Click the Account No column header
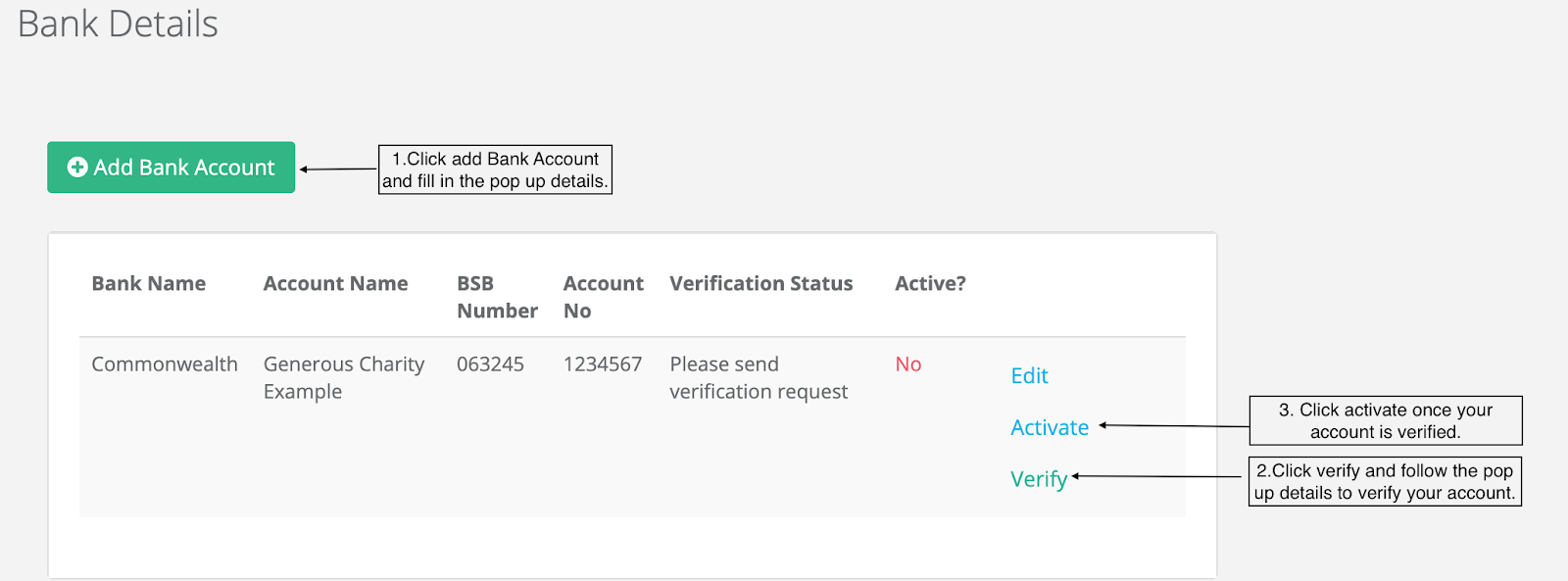This screenshot has height=581, width=1568. point(603,297)
